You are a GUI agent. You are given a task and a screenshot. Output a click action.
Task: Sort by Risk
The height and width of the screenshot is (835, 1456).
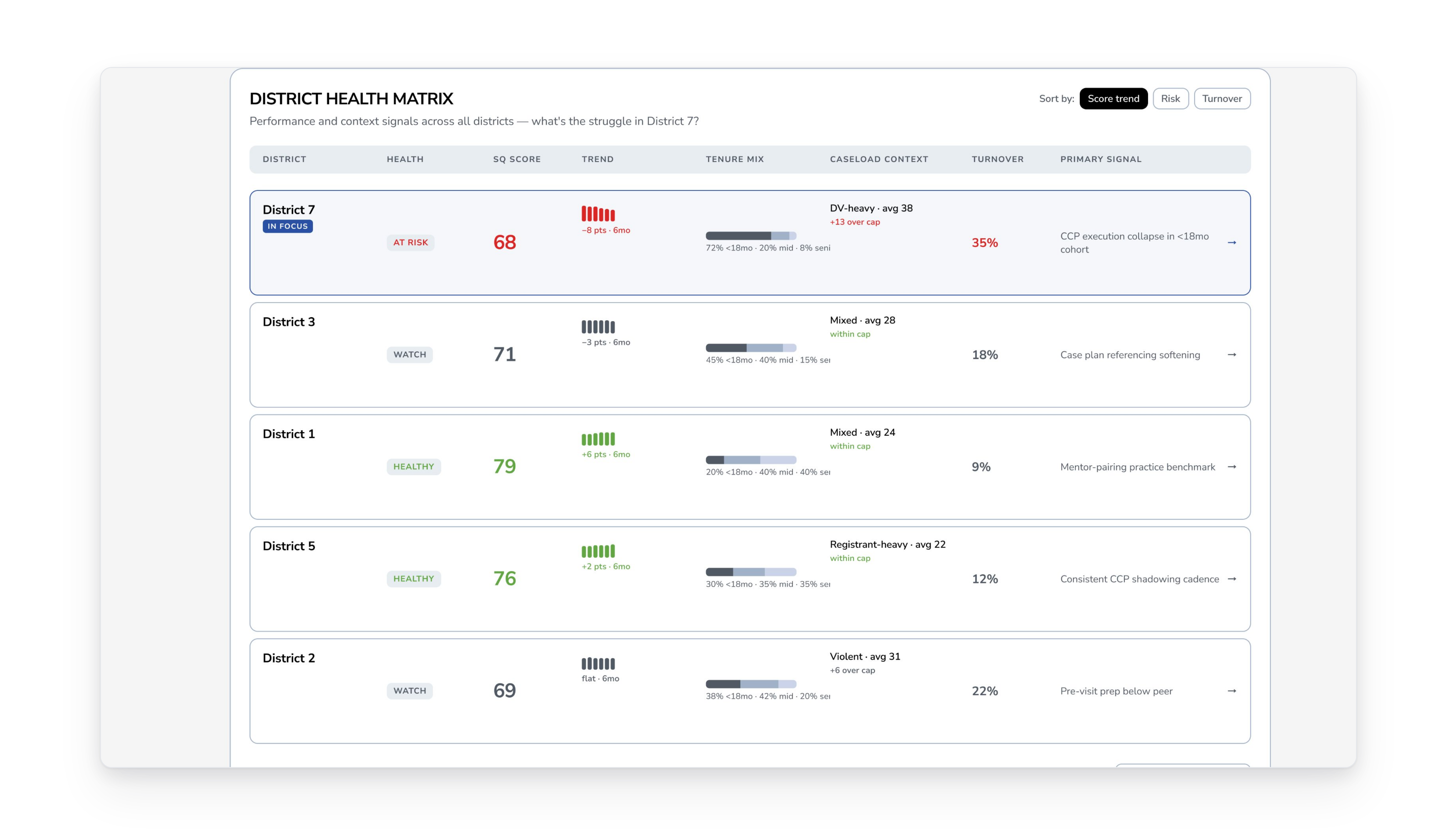click(x=1170, y=99)
